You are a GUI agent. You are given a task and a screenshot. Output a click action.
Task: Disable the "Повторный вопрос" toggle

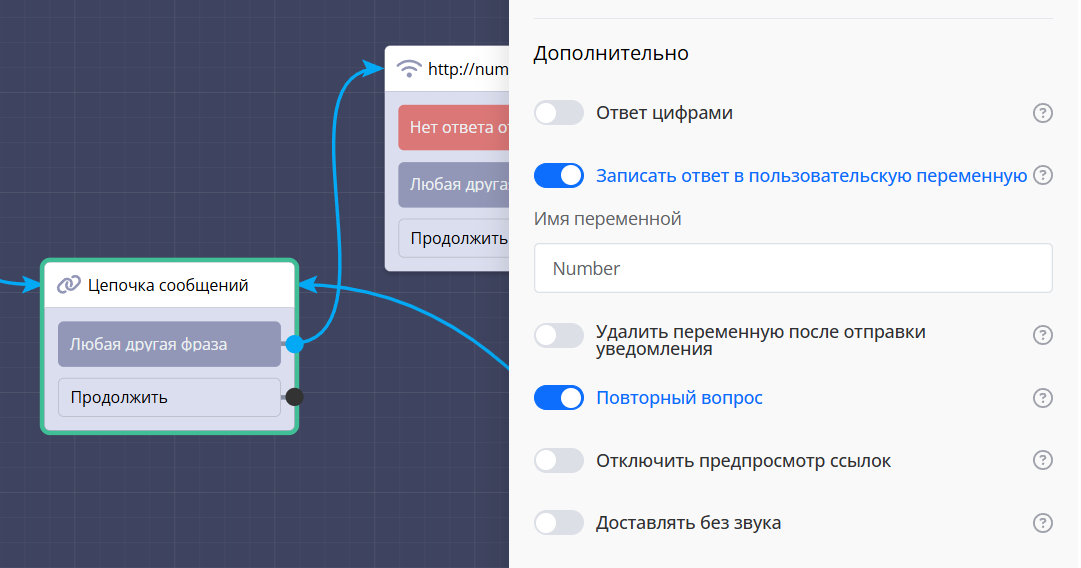click(558, 398)
